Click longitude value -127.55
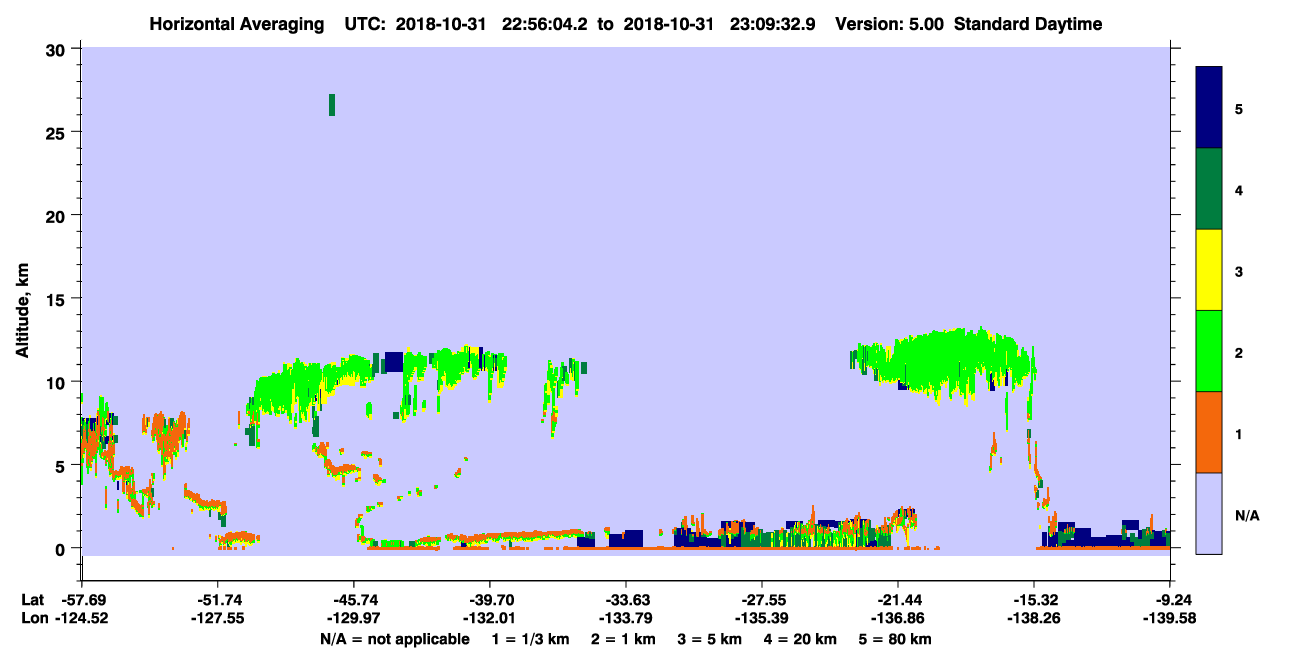Screen dimensions: 1300x667 click(217, 618)
